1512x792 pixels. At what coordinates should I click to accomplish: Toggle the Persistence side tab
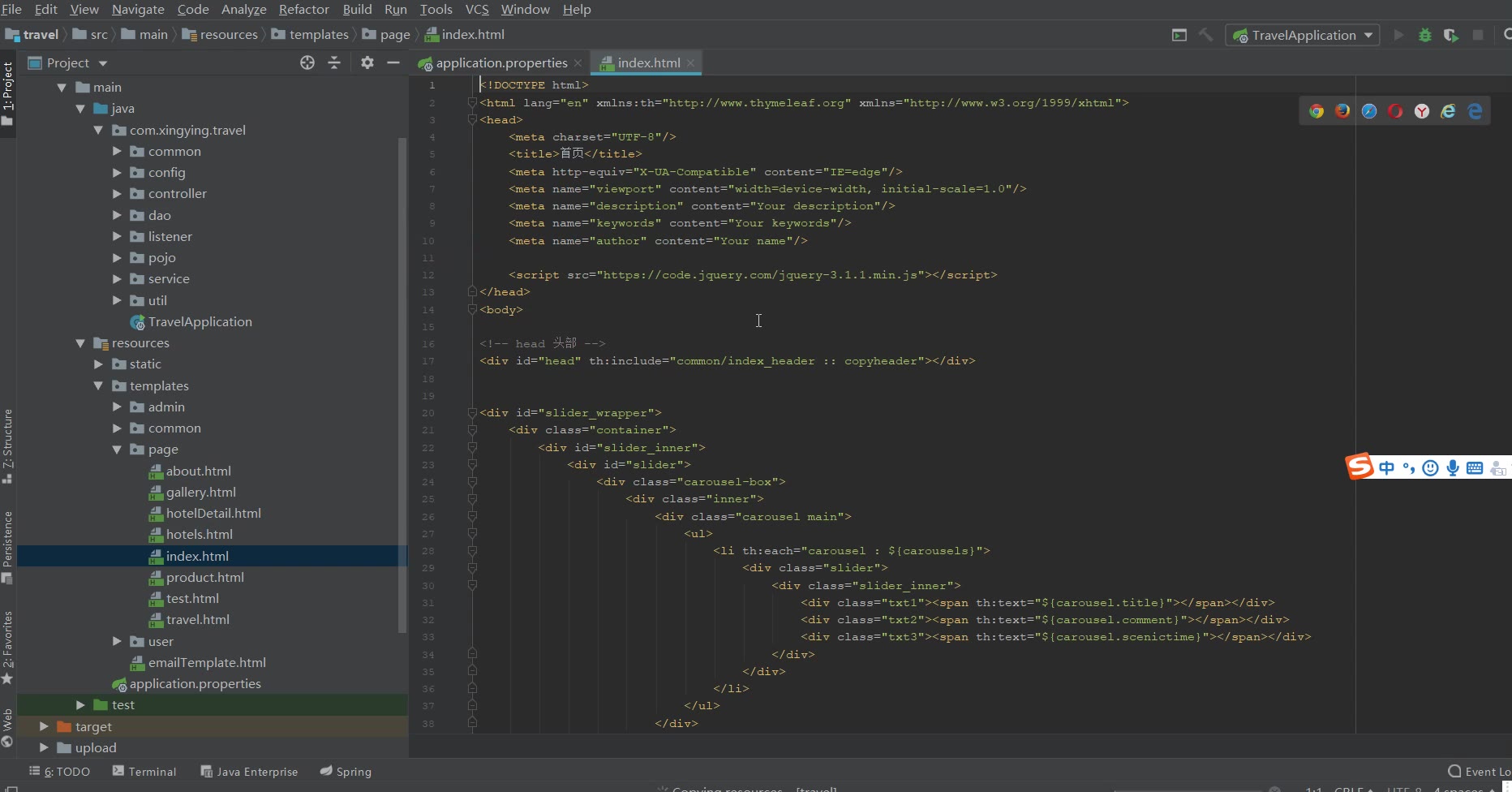click(7, 547)
